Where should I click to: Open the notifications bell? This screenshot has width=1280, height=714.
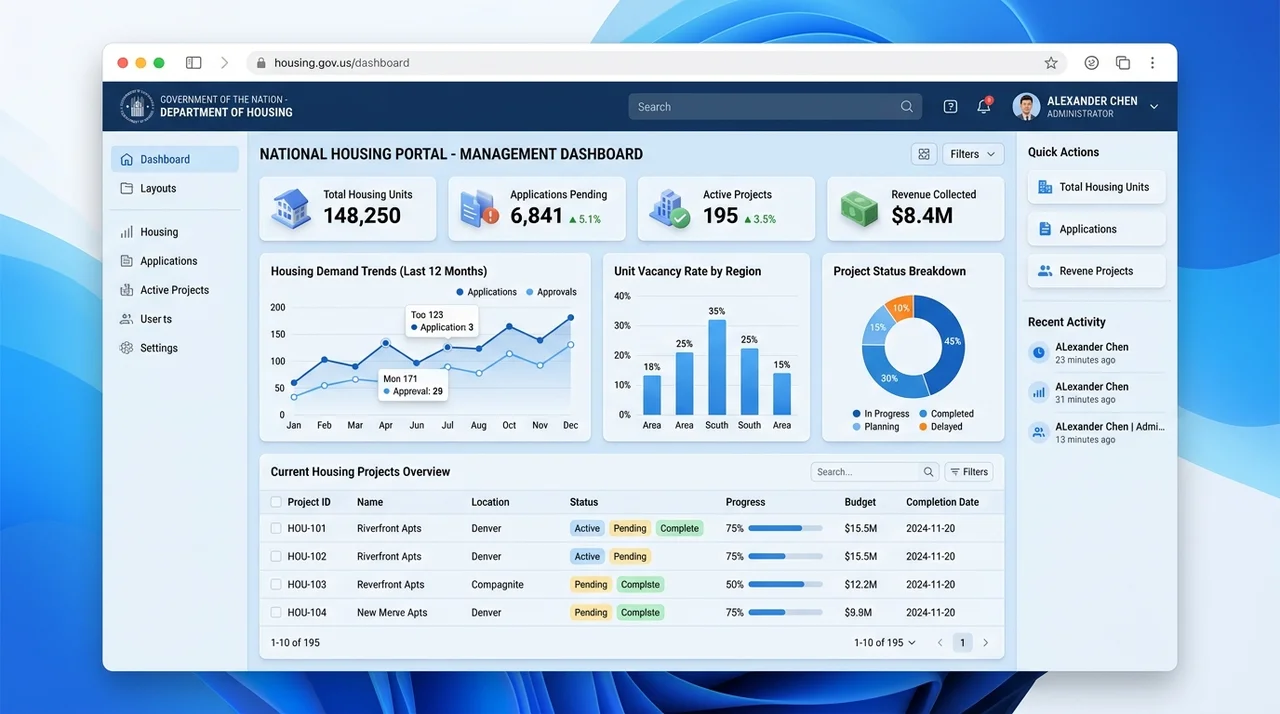[x=984, y=106]
